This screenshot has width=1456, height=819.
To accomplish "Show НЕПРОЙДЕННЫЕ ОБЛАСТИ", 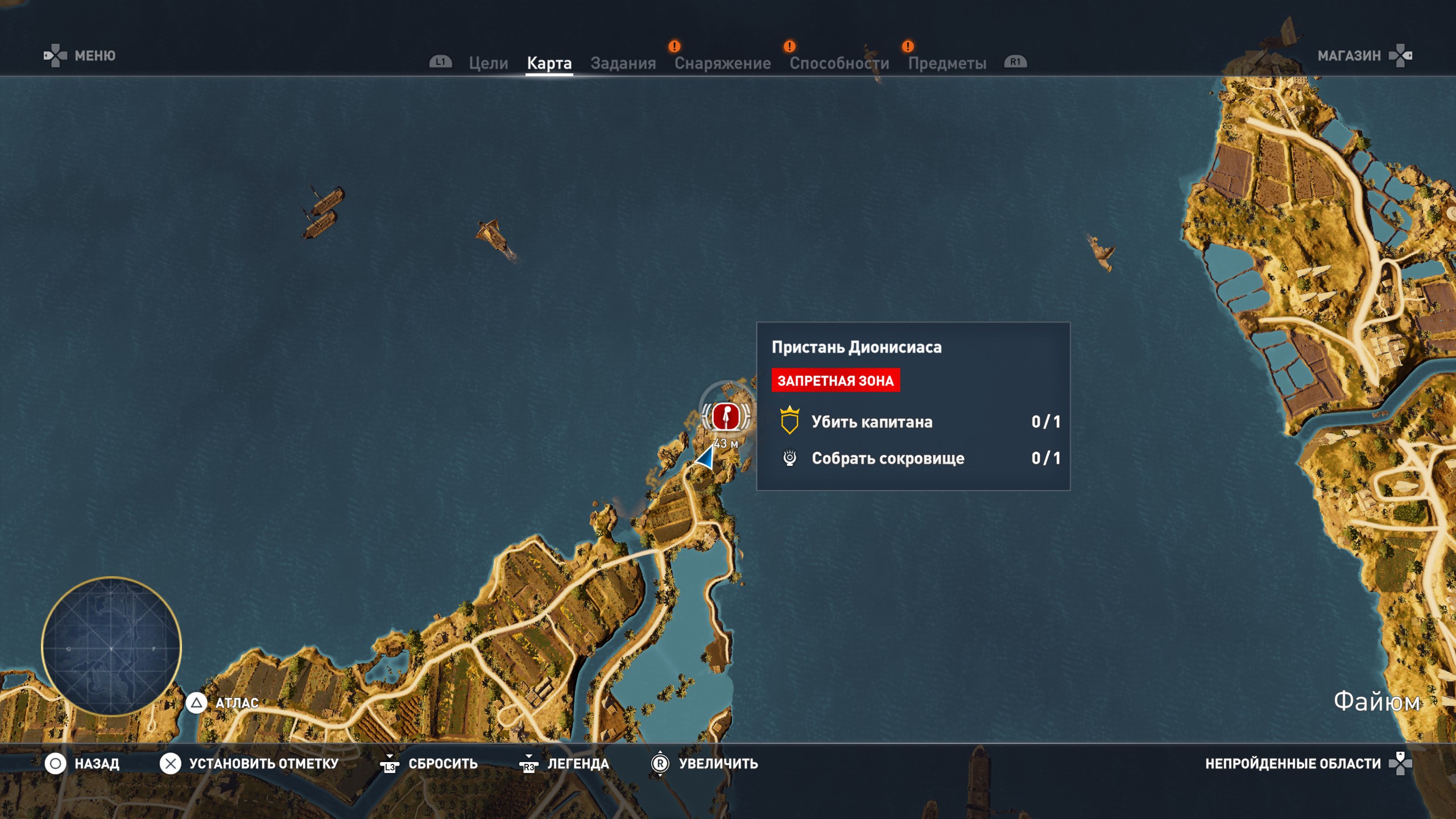I will tap(1293, 764).
